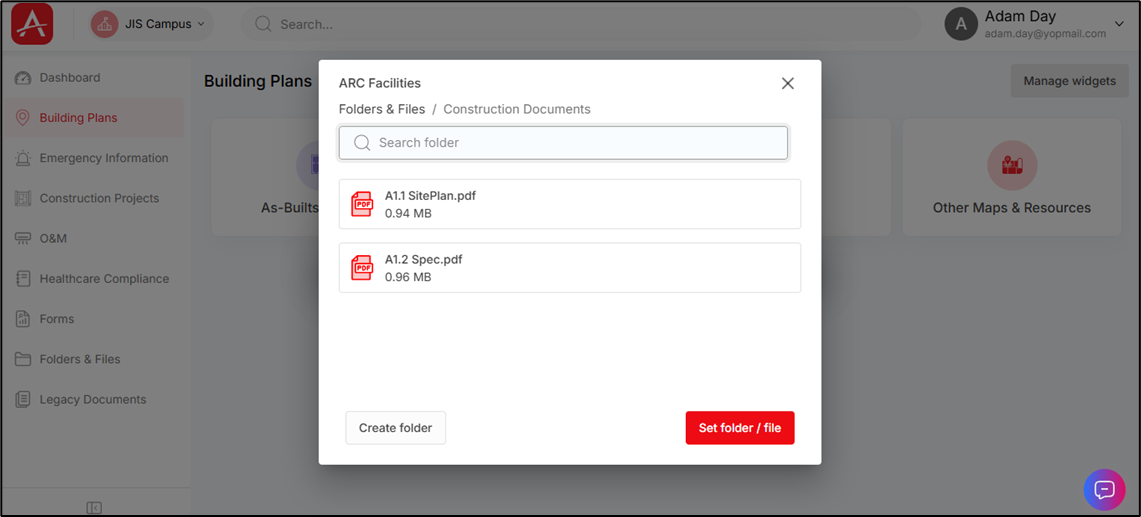Click the Forms document icon
Image resolution: width=1141 pixels, height=517 pixels.
point(23,319)
